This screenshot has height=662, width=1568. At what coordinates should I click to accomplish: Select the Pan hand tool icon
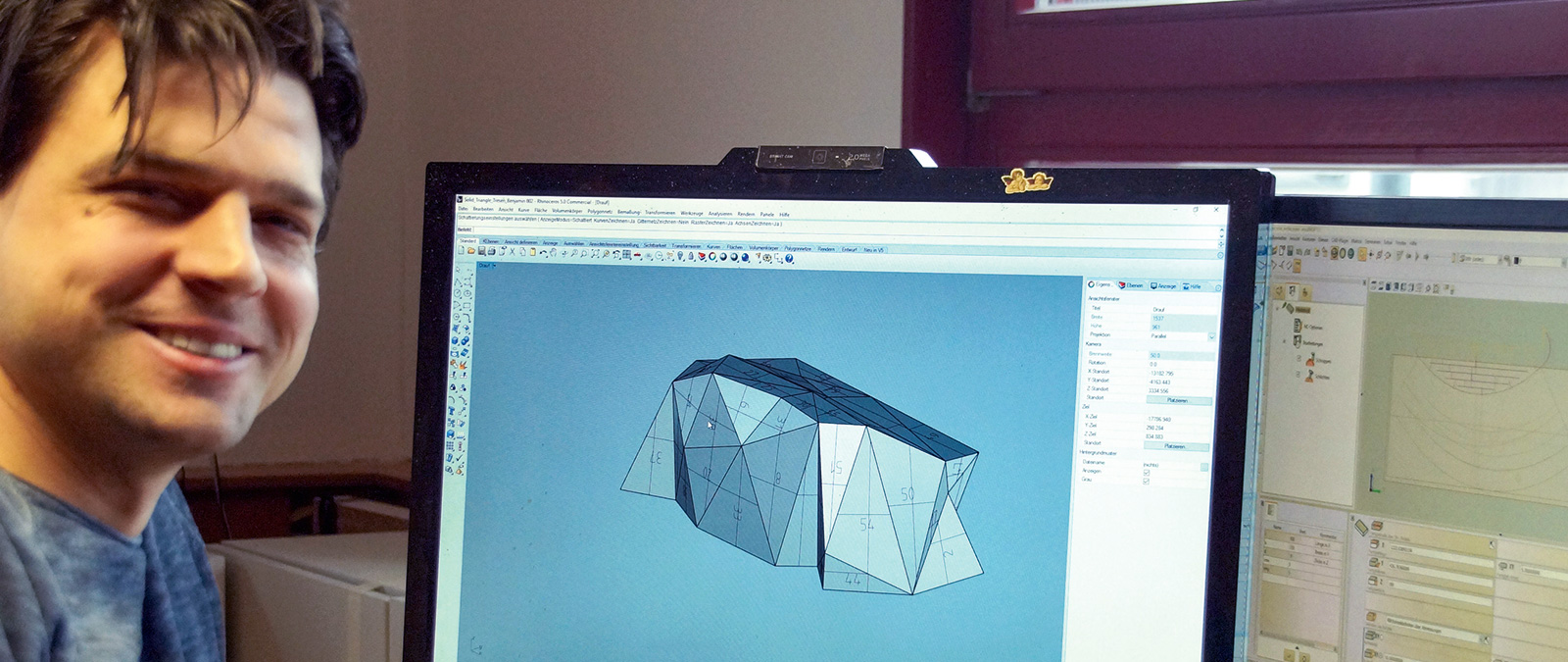coord(553,253)
